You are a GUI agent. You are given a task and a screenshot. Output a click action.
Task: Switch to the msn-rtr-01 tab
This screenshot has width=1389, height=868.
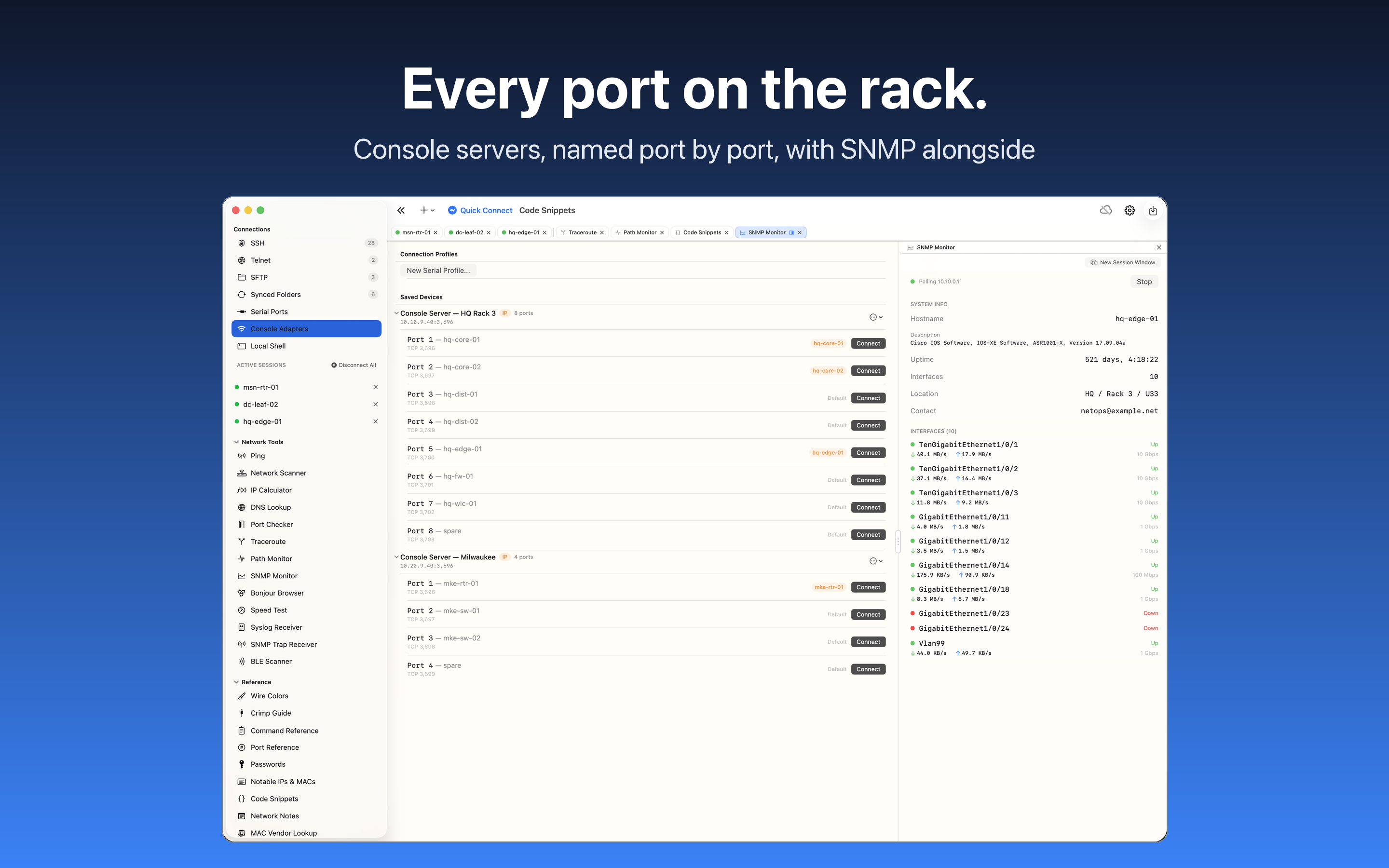(417, 232)
